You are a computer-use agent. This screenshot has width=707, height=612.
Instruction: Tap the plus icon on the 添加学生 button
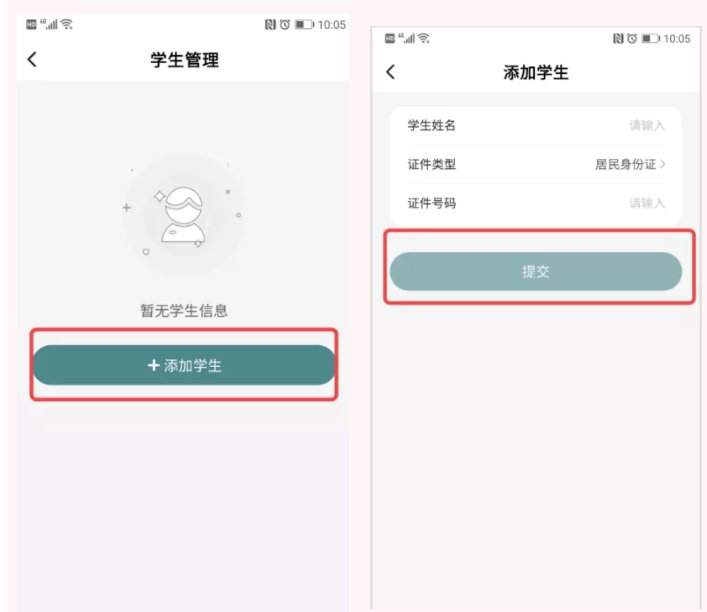tap(154, 365)
